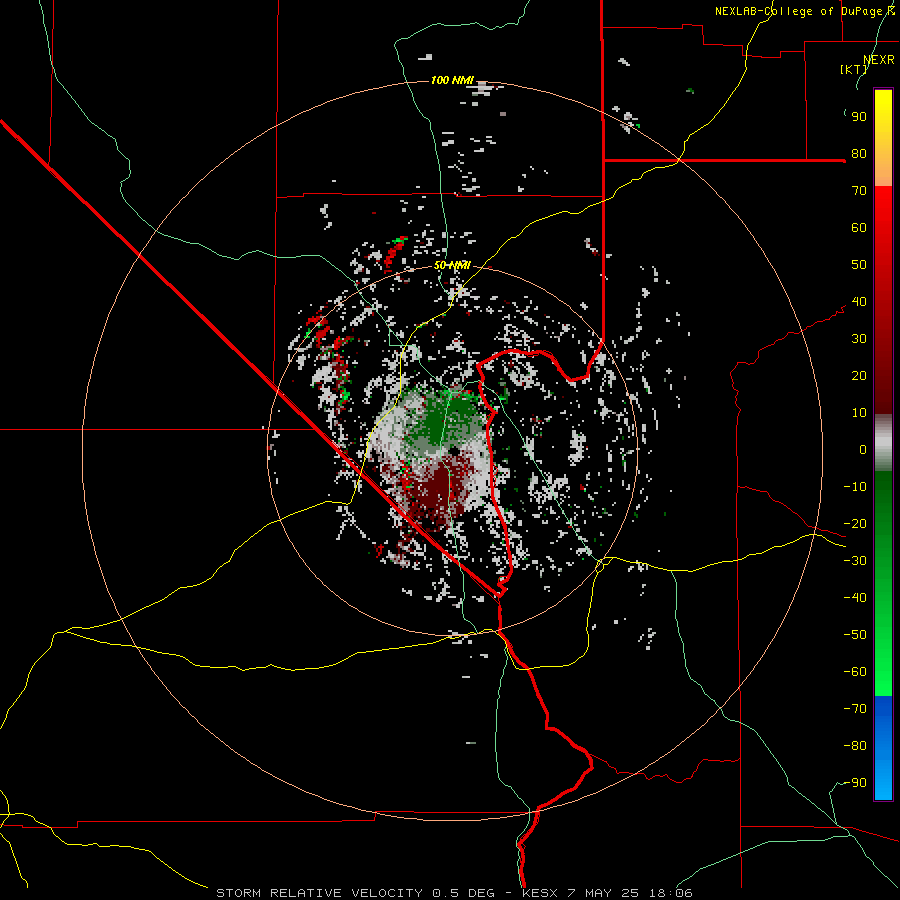900x900 pixels.
Task: Click the blue bottom segment of color bar
Action: tap(883, 748)
